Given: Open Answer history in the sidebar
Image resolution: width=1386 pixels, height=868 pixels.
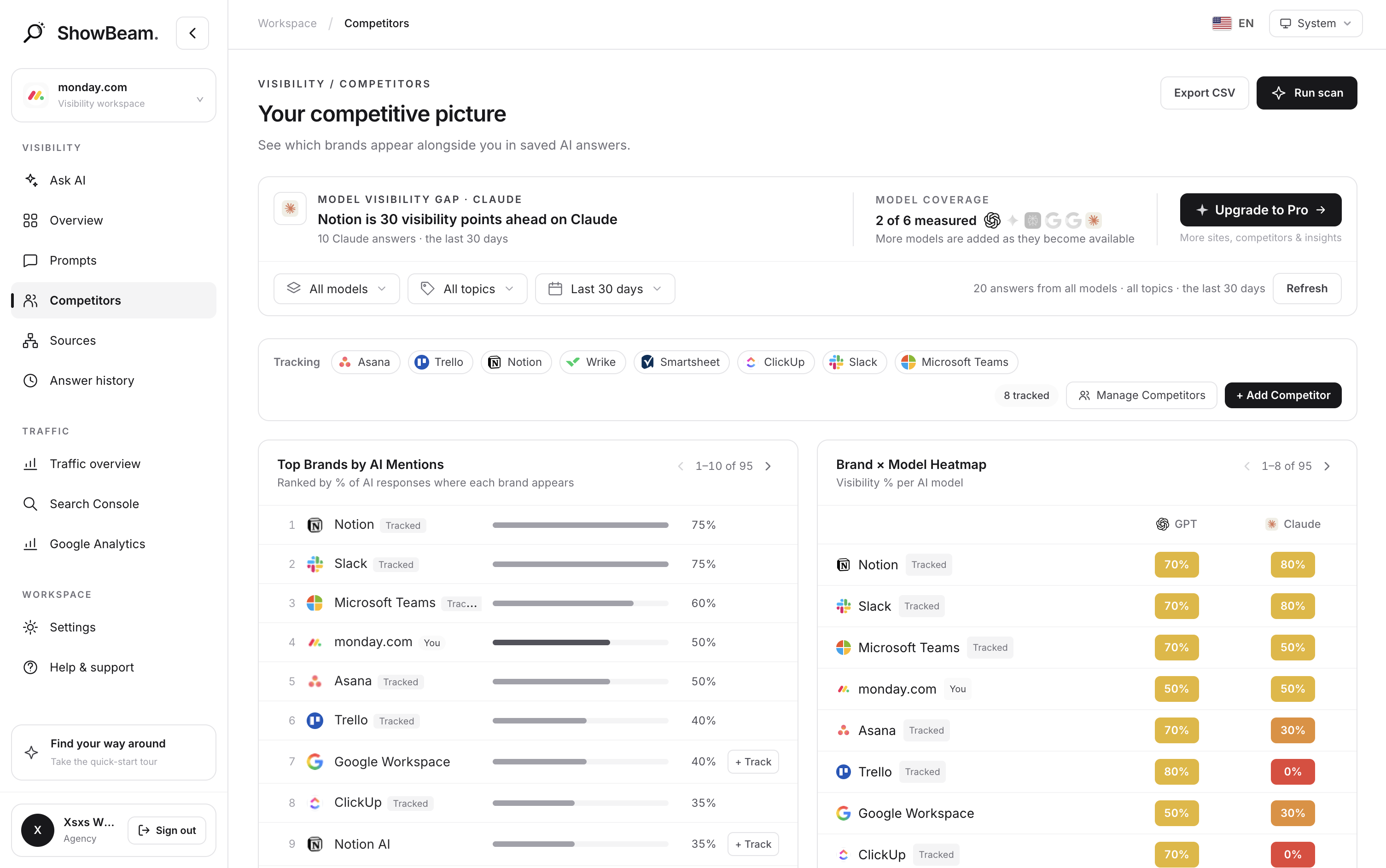Looking at the screenshot, I should (114, 381).
